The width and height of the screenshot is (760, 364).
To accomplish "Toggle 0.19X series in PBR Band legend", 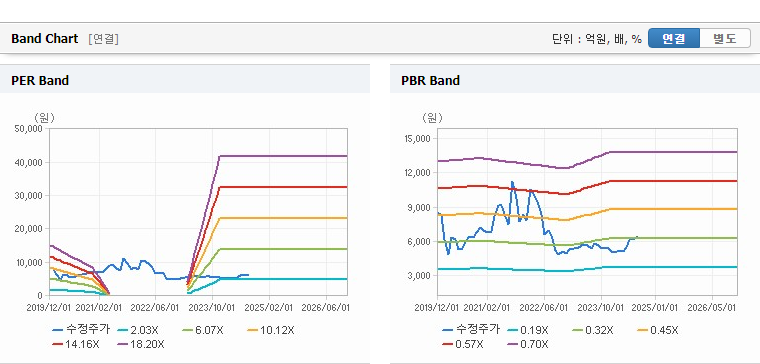I will (x=527, y=330).
